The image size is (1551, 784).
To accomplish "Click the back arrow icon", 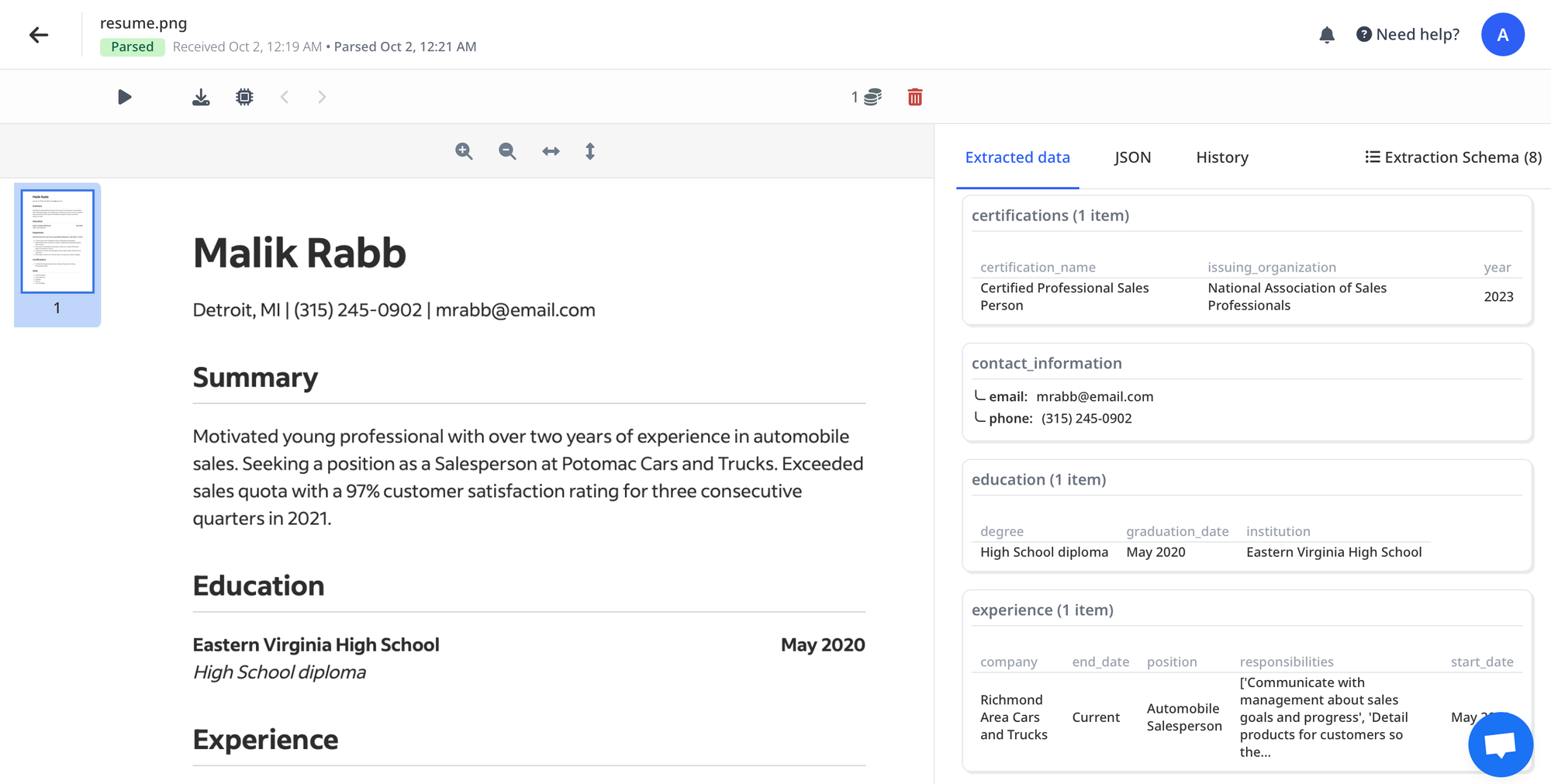I will 39,35.
